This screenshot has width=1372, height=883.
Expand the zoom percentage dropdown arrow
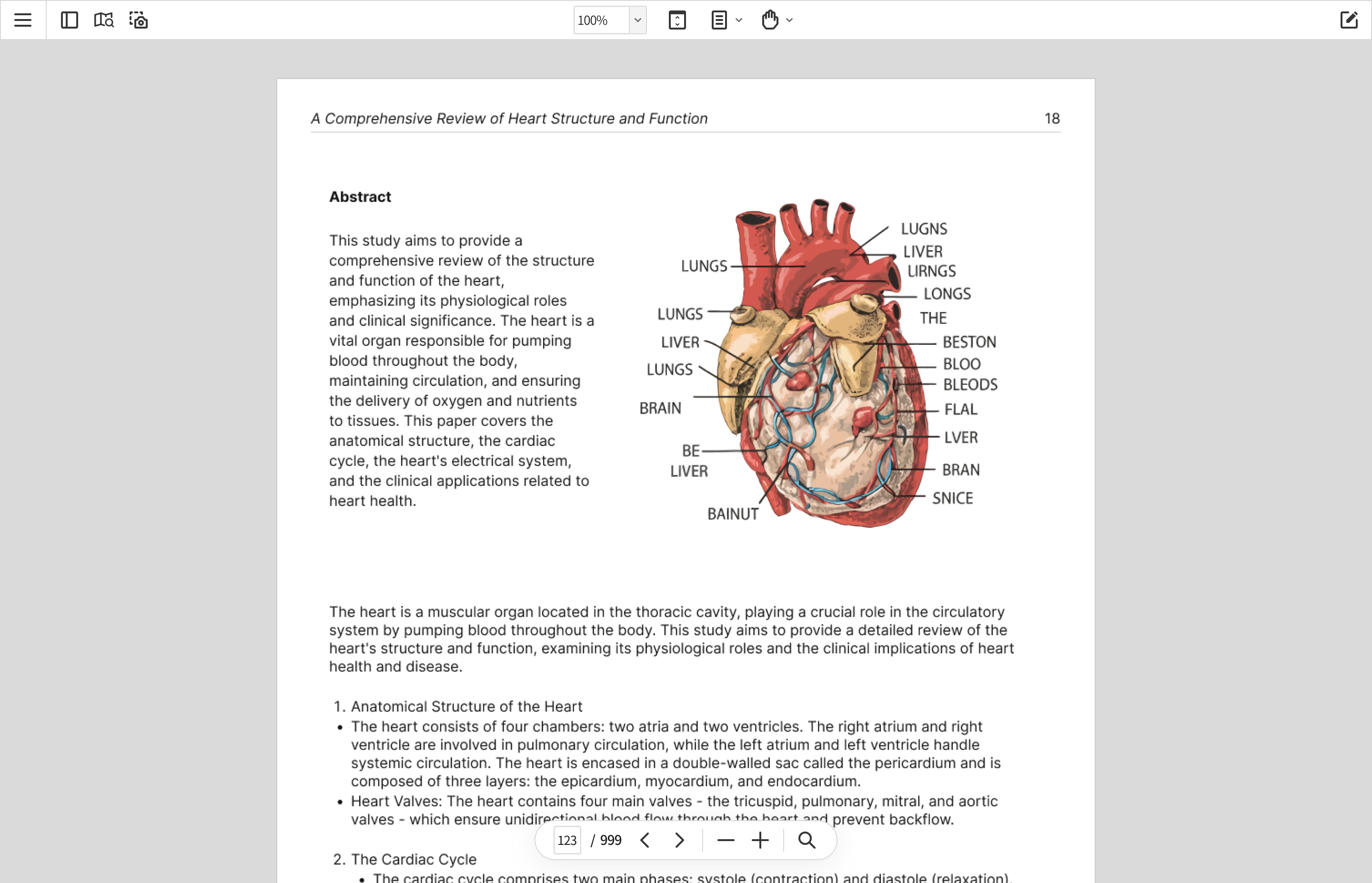click(637, 20)
